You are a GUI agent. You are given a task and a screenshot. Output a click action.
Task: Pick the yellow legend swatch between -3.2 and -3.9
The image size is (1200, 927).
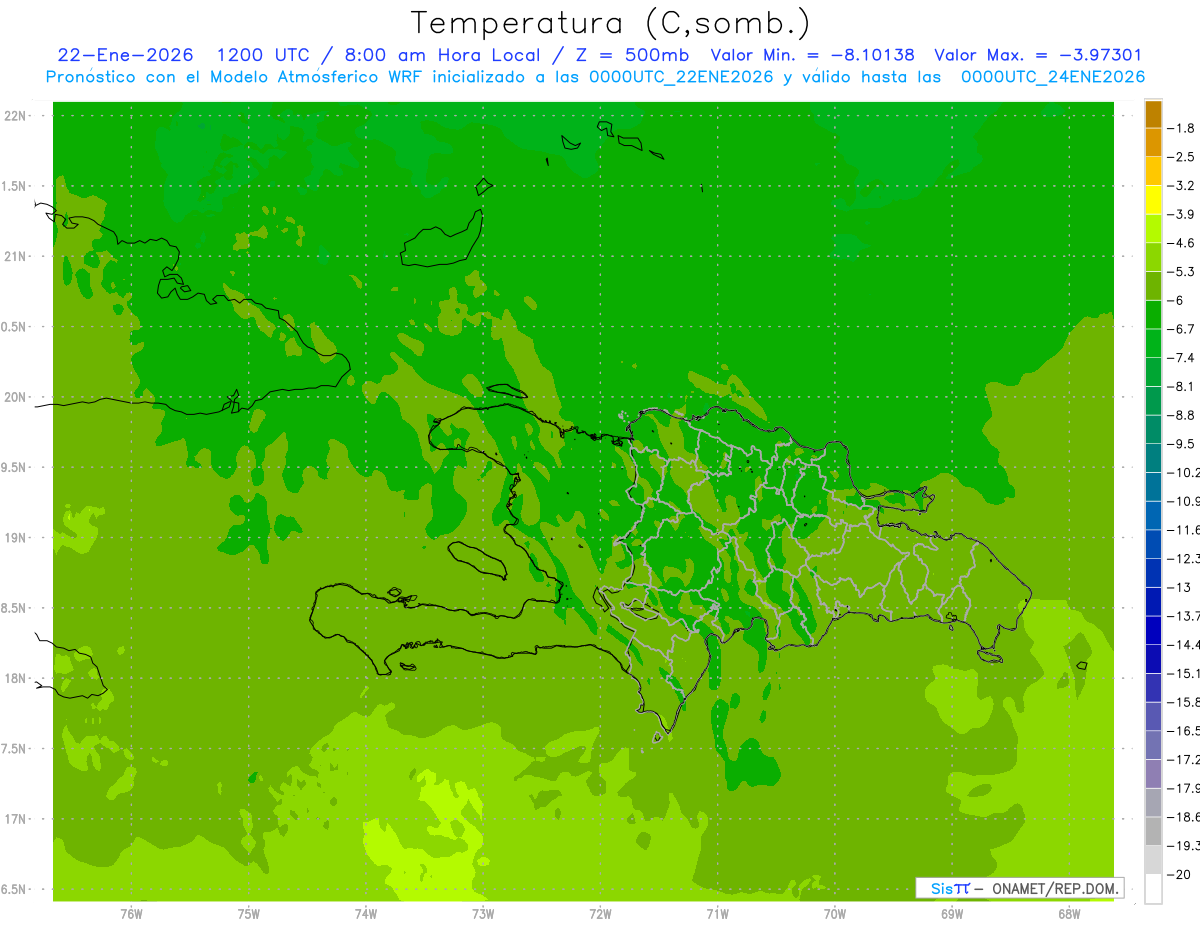point(1153,200)
